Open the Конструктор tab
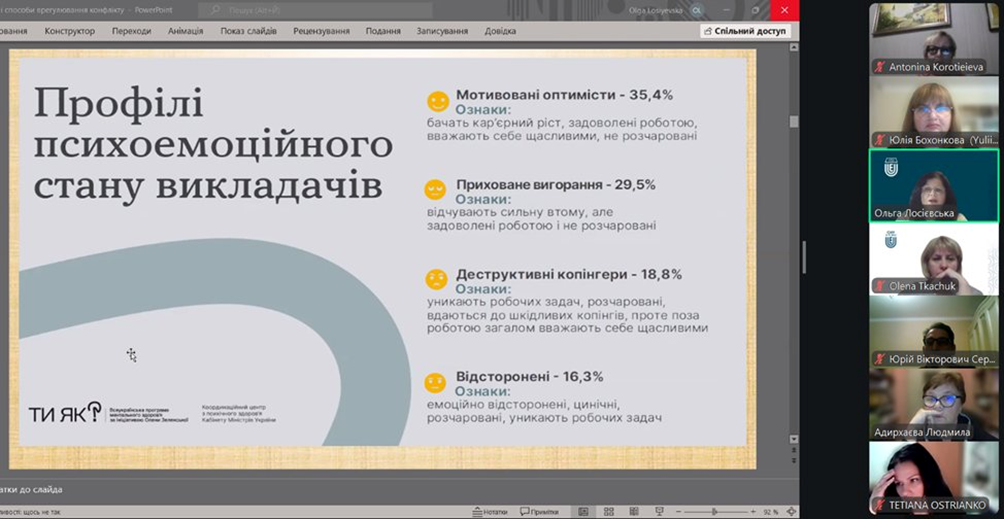The height and width of the screenshot is (519, 1004). tap(69, 31)
